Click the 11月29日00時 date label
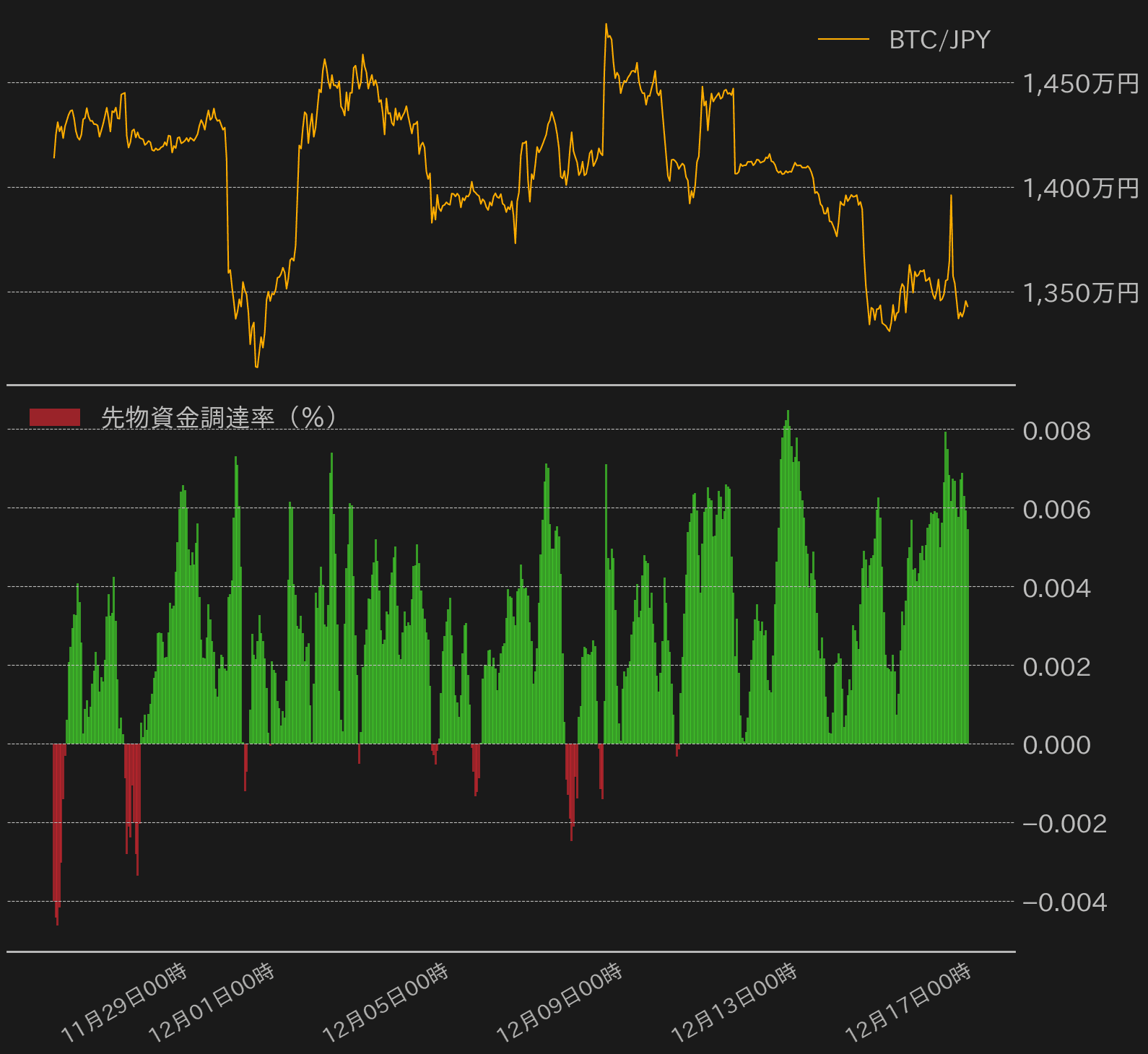This screenshot has width=1148, height=1054. [124, 1003]
